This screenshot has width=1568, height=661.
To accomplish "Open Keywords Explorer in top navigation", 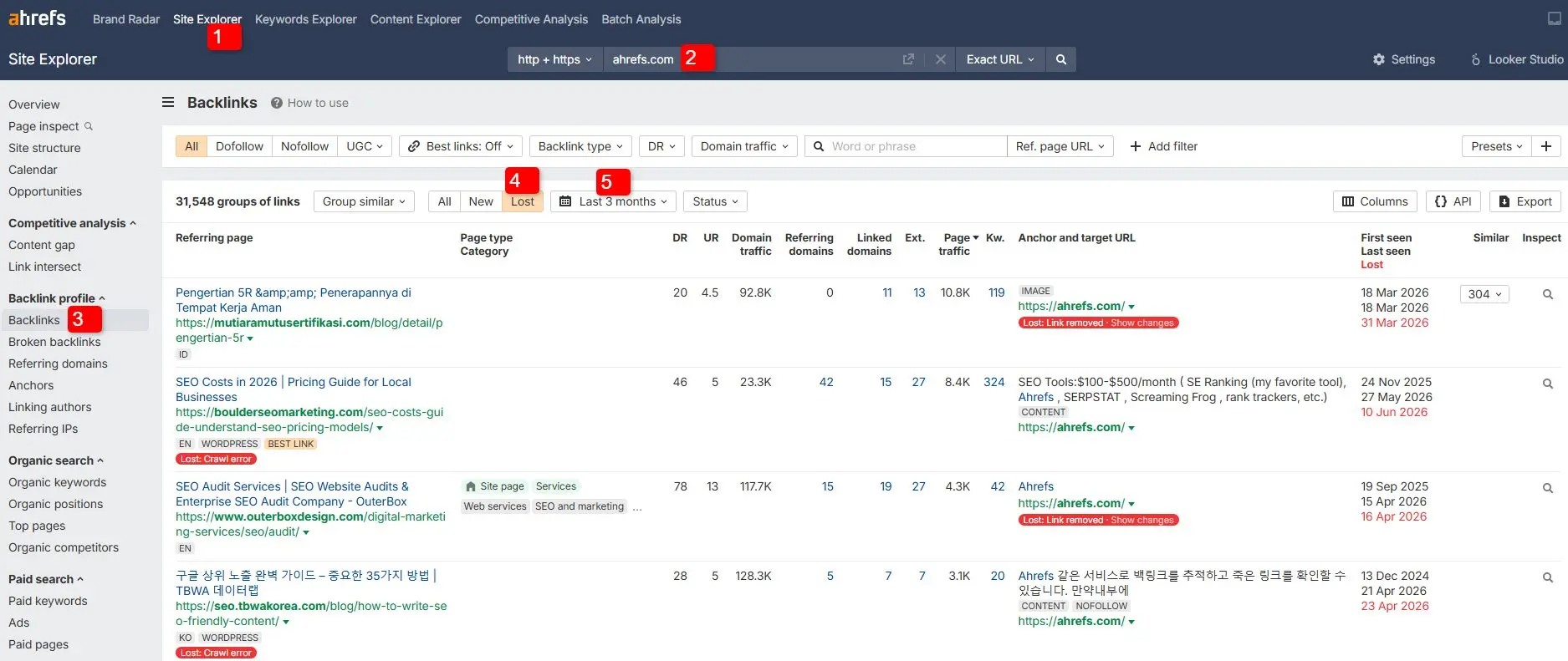I will [306, 19].
